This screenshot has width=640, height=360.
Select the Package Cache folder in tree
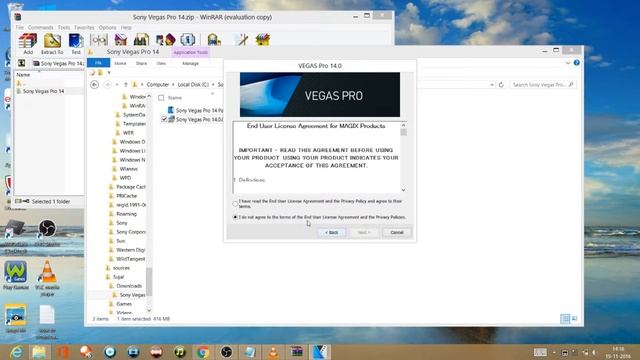[x=131, y=187]
